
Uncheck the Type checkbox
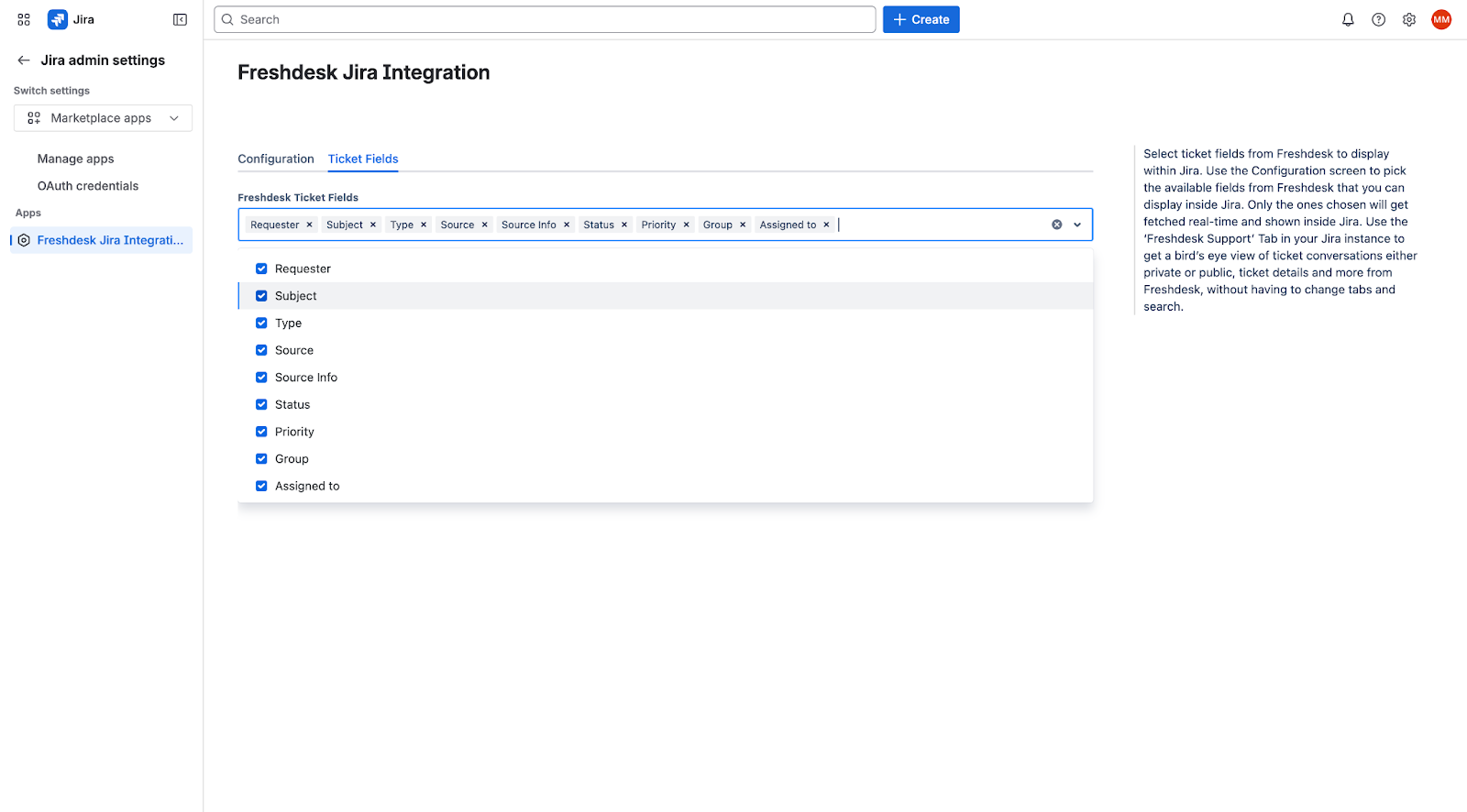tap(261, 324)
